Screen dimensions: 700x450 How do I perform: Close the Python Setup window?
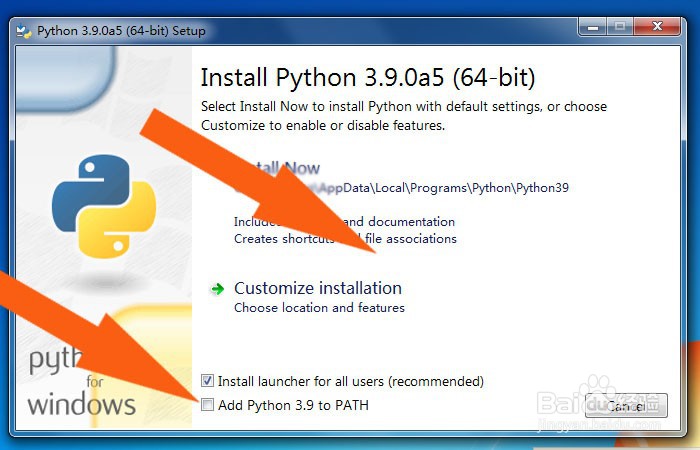(x=657, y=27)
